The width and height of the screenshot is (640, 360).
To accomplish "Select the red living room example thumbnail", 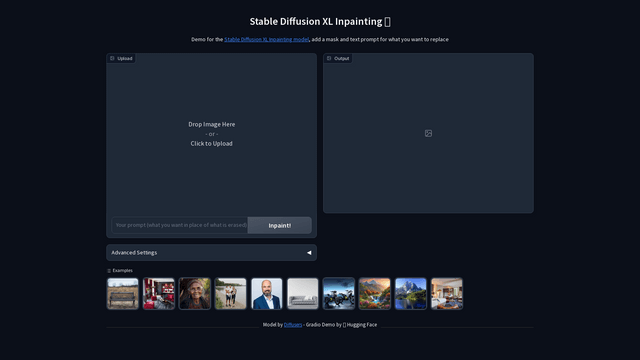I will [x=159, y=294].
